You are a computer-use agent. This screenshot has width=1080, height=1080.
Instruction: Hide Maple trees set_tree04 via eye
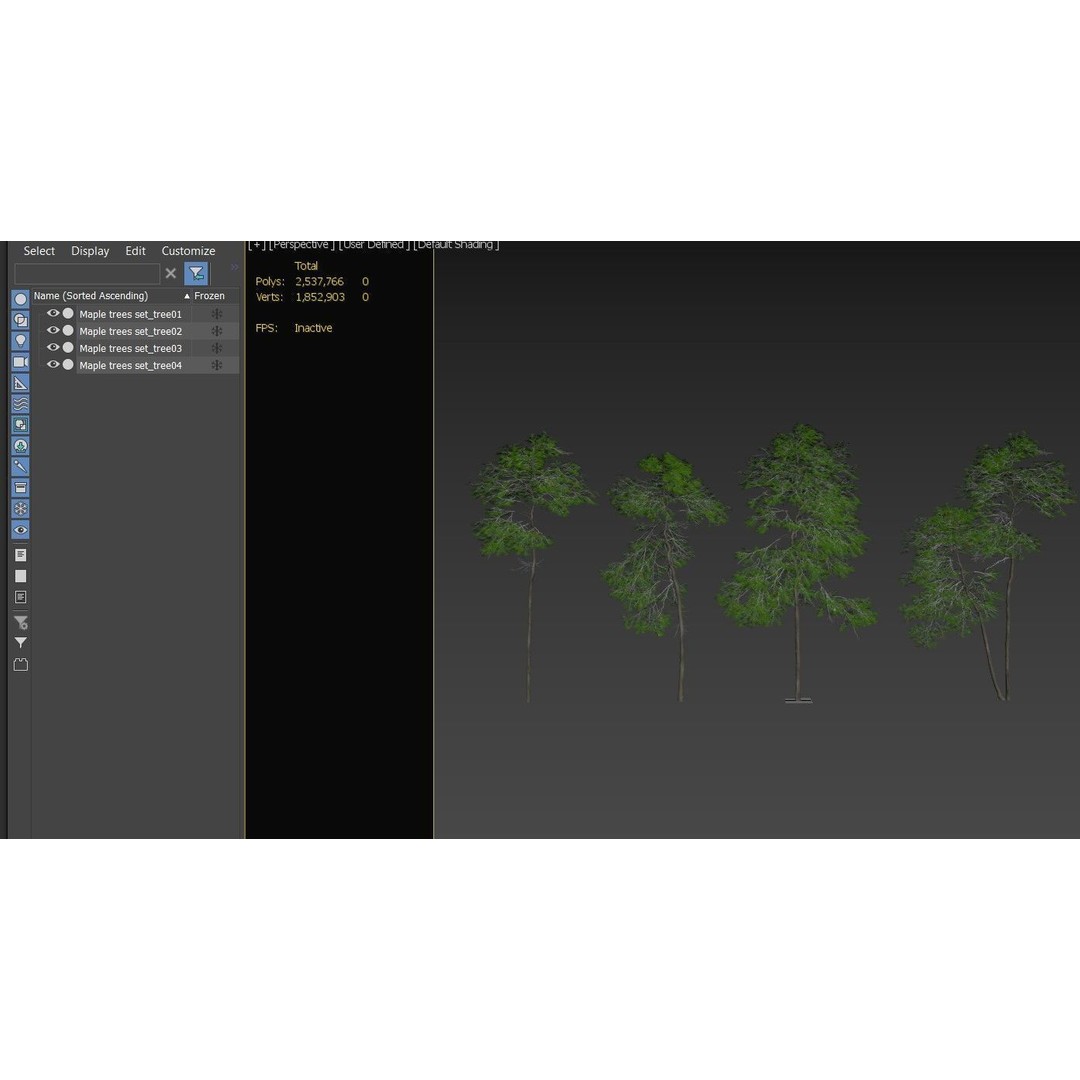(53, 365)
